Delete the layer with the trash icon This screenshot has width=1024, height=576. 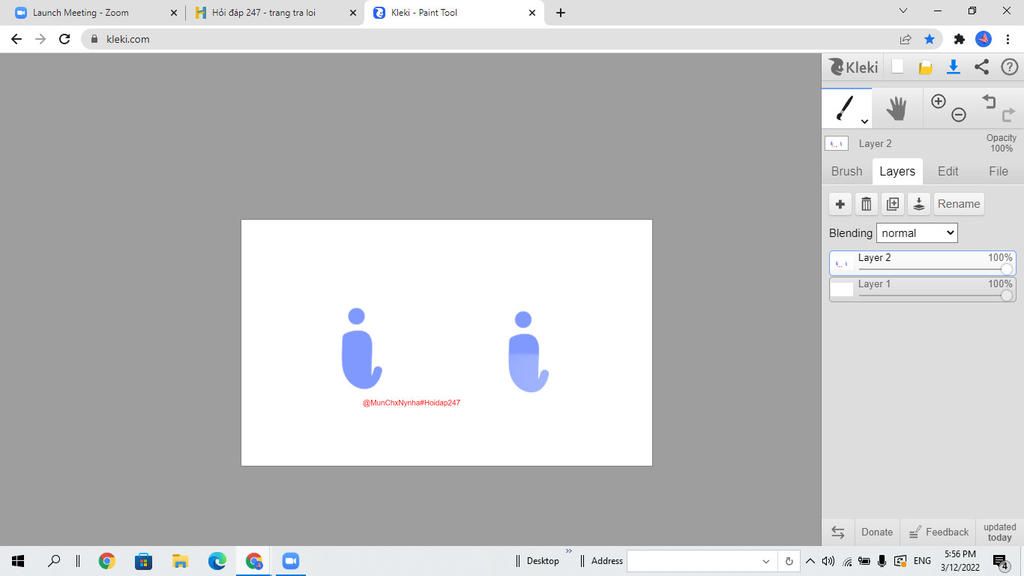(x=866, y=204)
